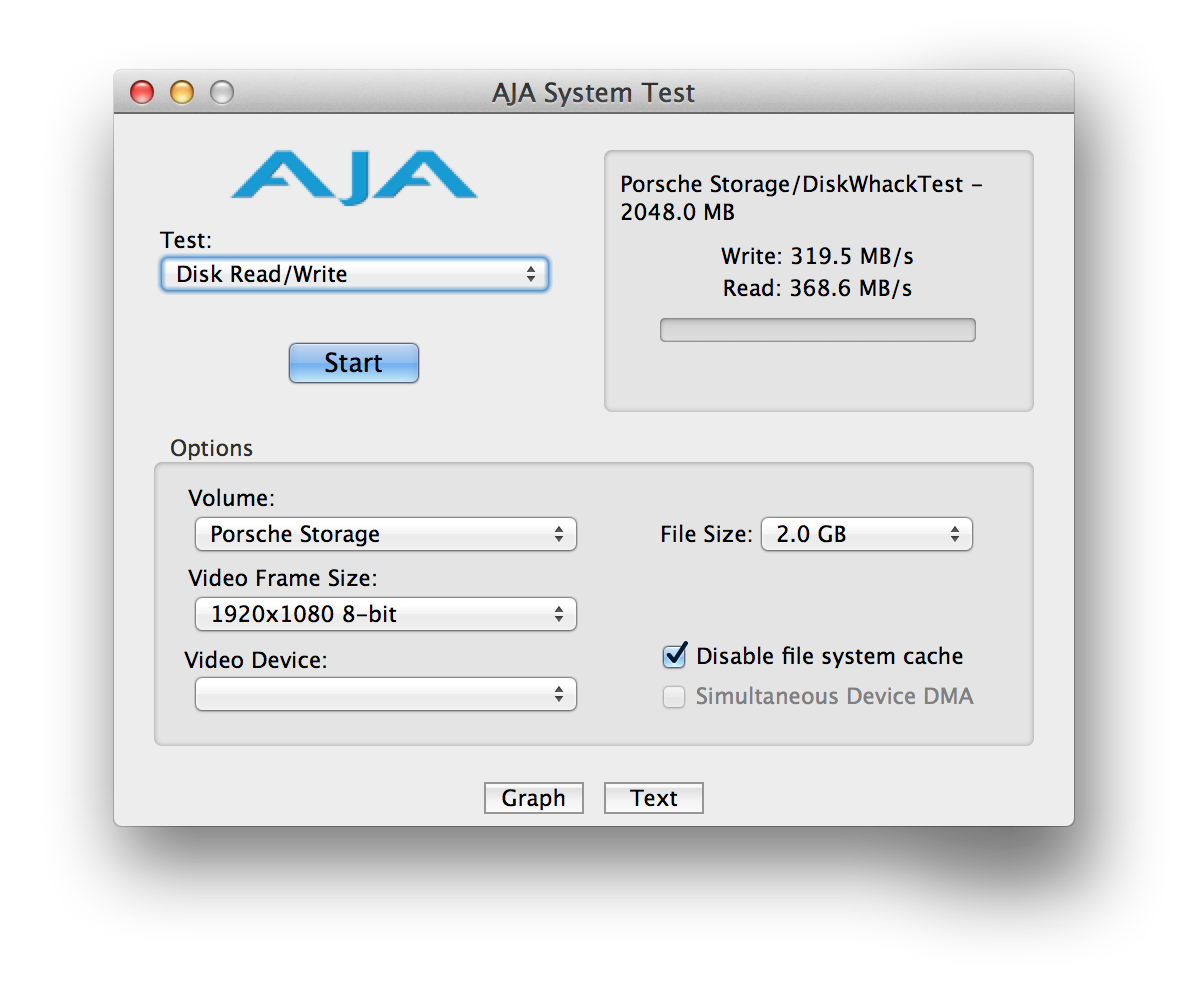The width and height of the screenshot is (1188, 984).
Task: Minimize the AJA System Test window
Action: tap(182, 92)
